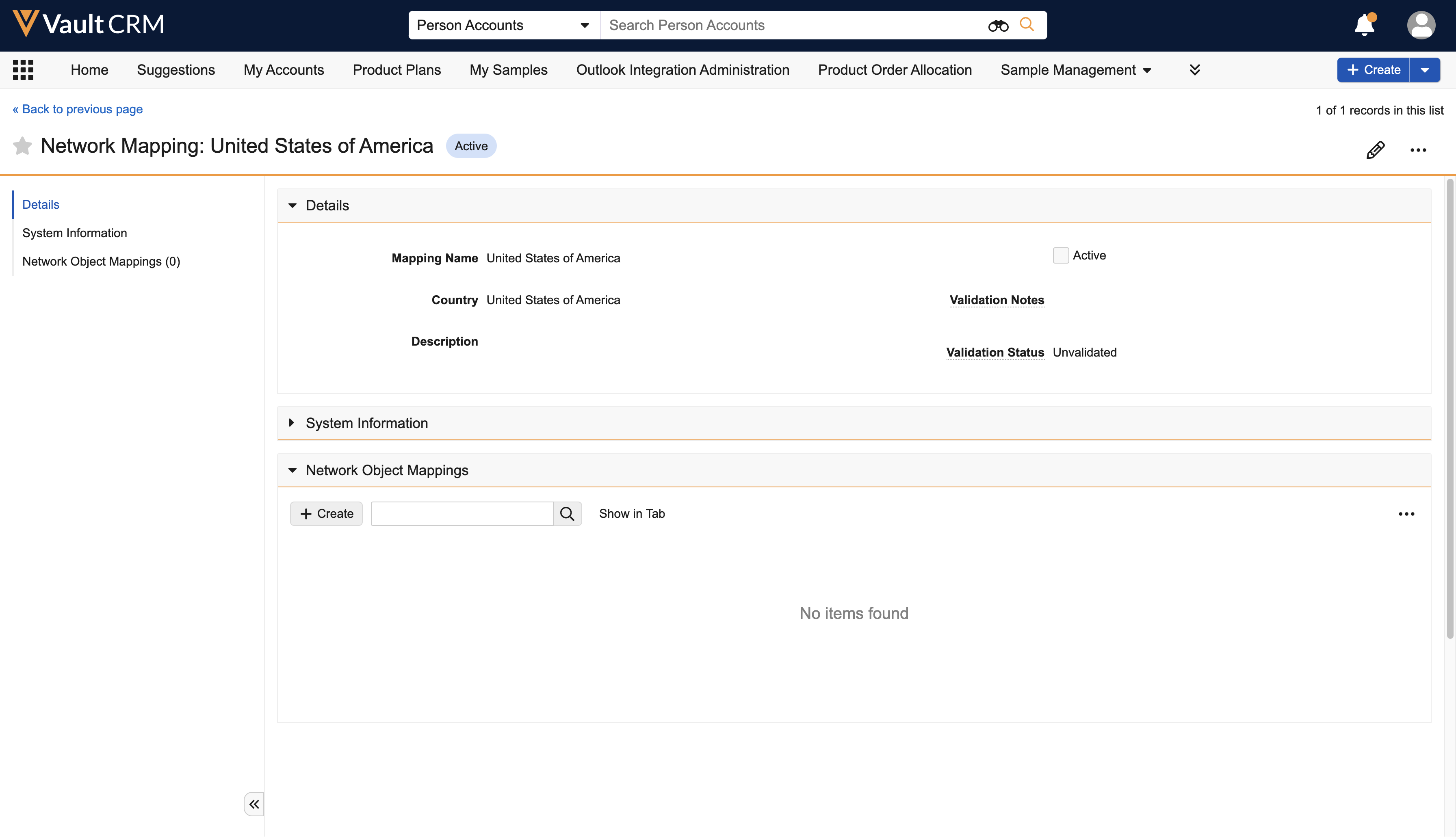This screenshot has height=837, width=1456.
Task: Open the notifications bell
Action: coord(1364,25)
